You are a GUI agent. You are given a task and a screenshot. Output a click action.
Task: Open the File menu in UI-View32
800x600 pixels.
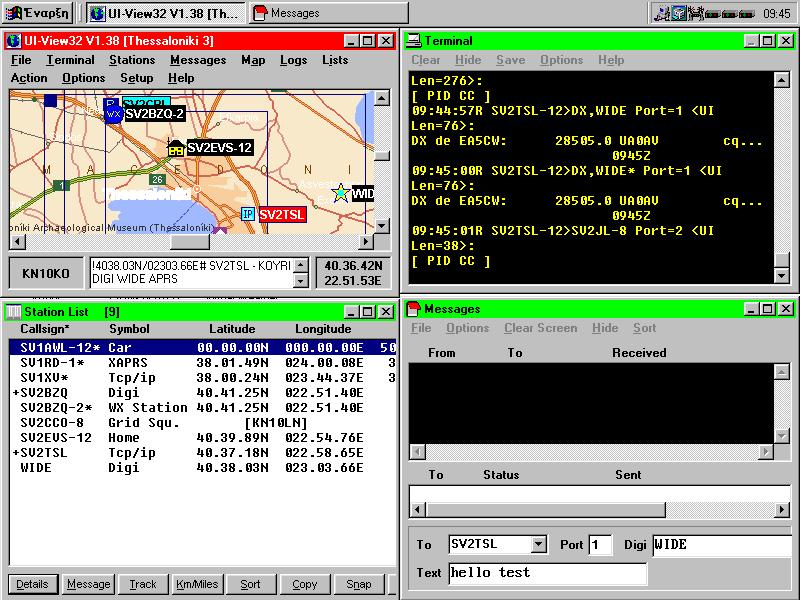[x=21, y=60]
